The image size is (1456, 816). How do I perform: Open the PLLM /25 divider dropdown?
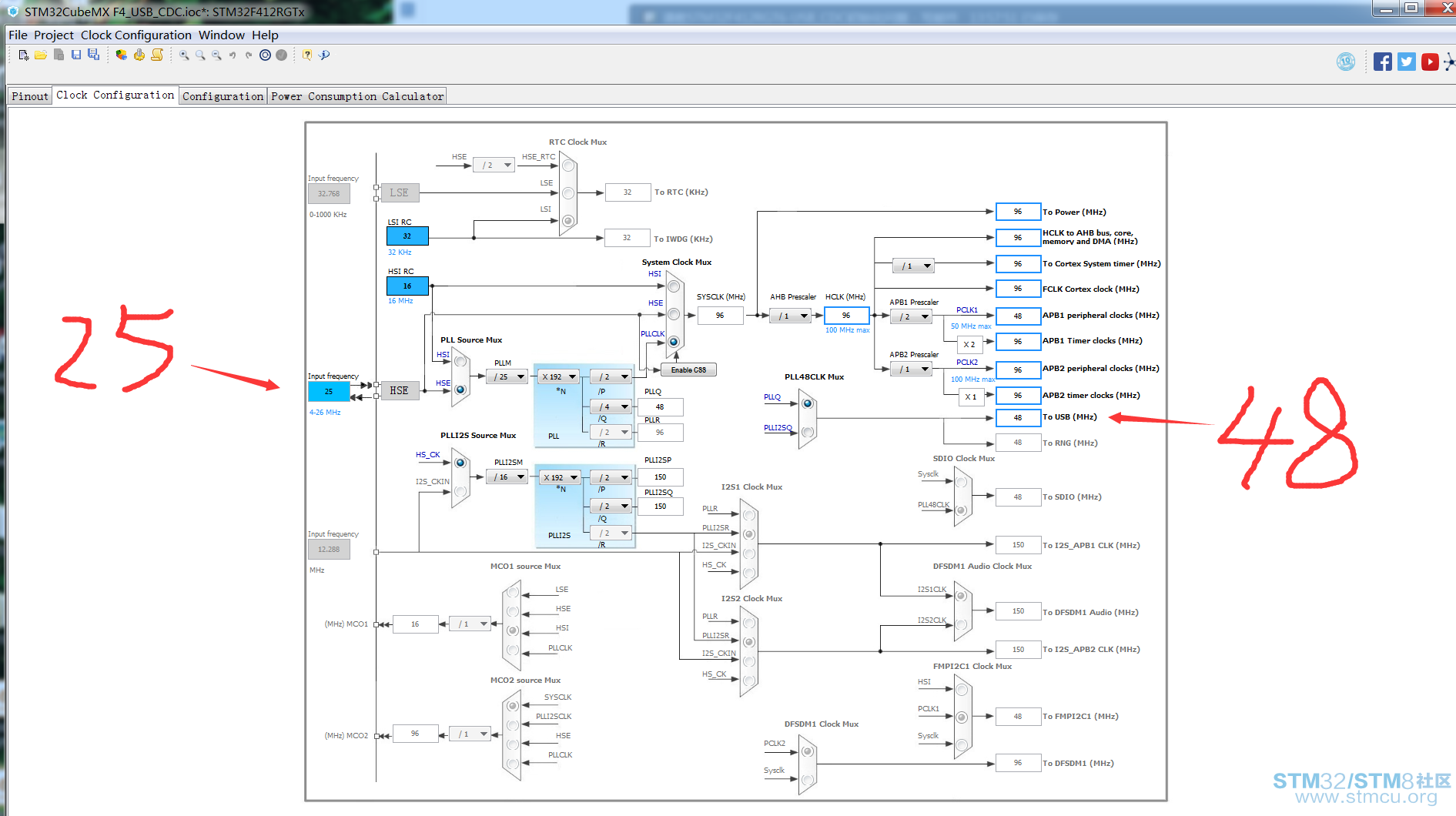pos(507,377)
